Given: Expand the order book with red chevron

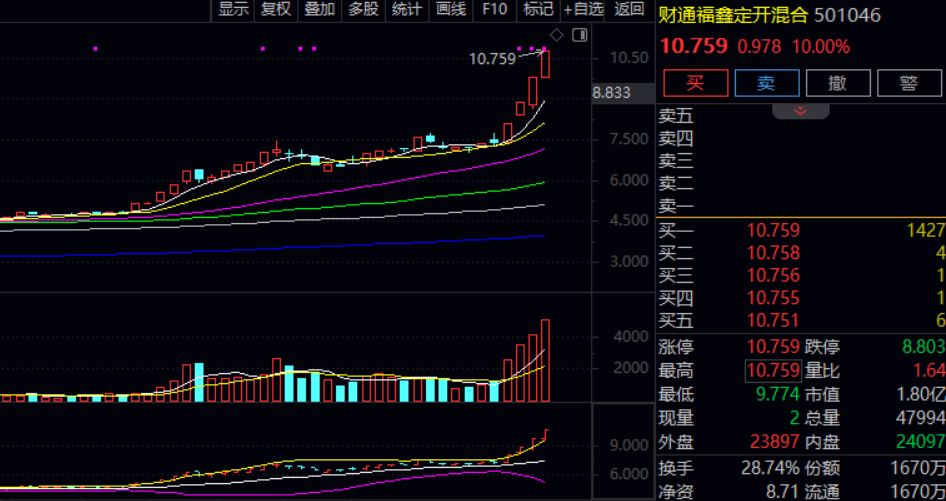Looking at the screenshot, I should click(801, 111).
